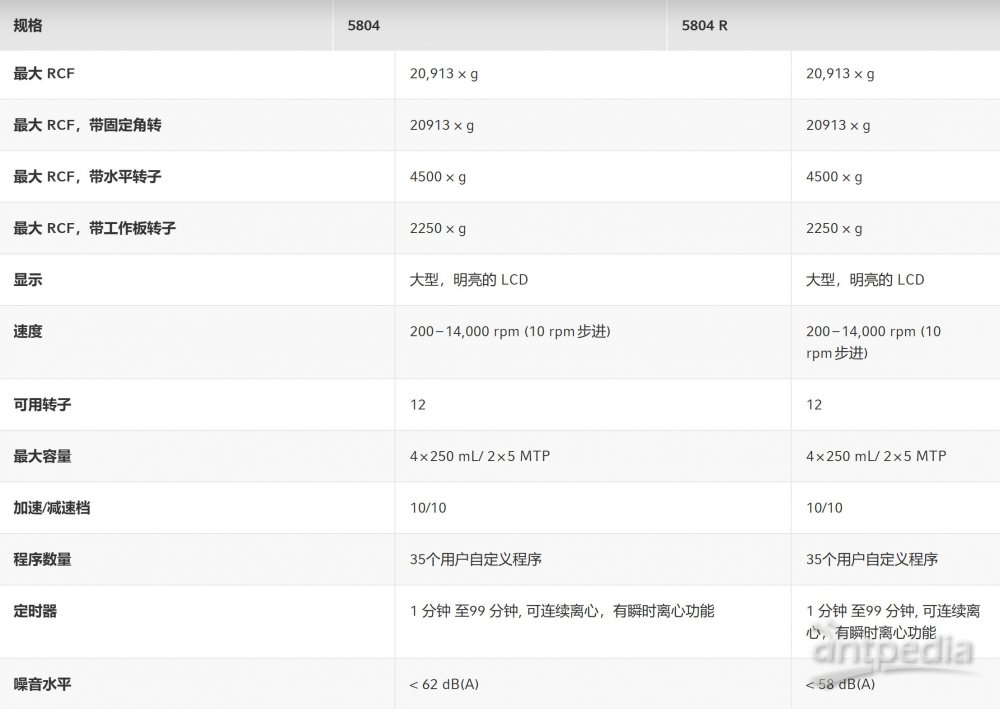Image resolution: width=1000 pixels, height=709 pixels.
Task: Select the 可用转子 row label
Action: (x=42, y=405)
